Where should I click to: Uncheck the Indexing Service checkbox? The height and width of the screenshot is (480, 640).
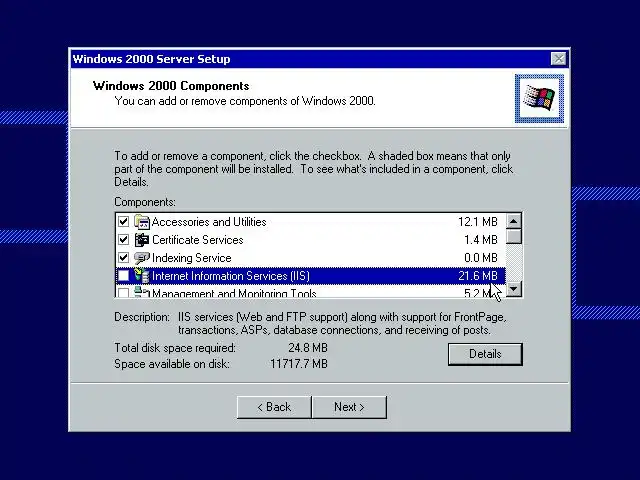coord(123,258)
